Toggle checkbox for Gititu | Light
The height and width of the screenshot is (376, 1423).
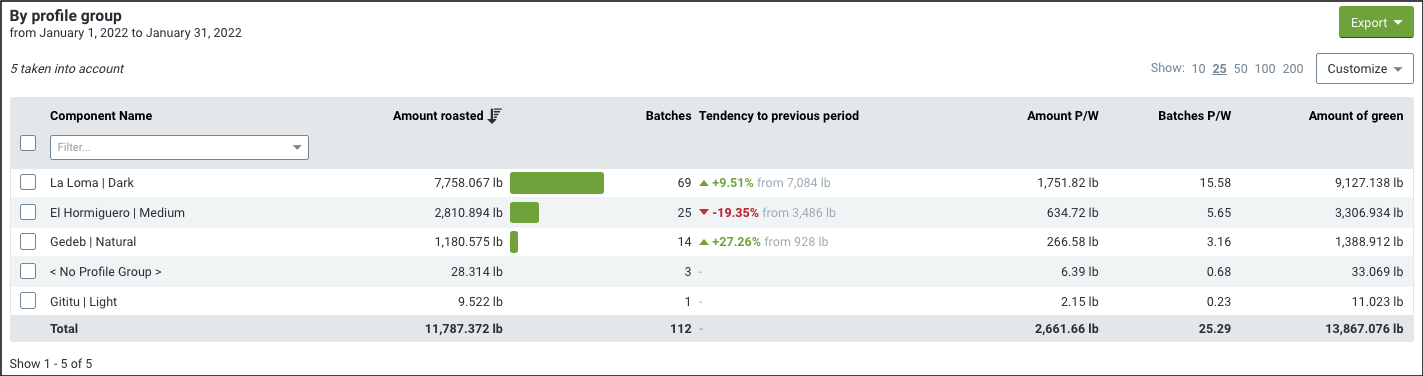coord(29,301)
